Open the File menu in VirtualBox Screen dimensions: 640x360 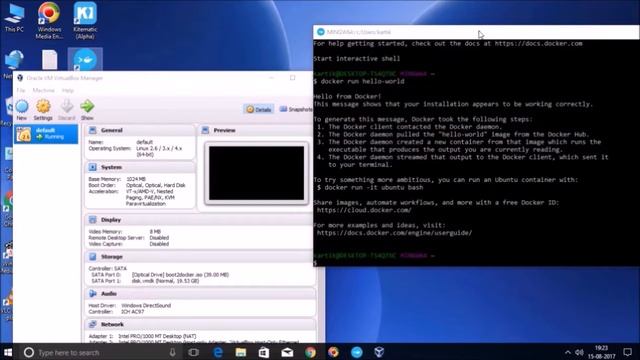(x=21, y=90)
